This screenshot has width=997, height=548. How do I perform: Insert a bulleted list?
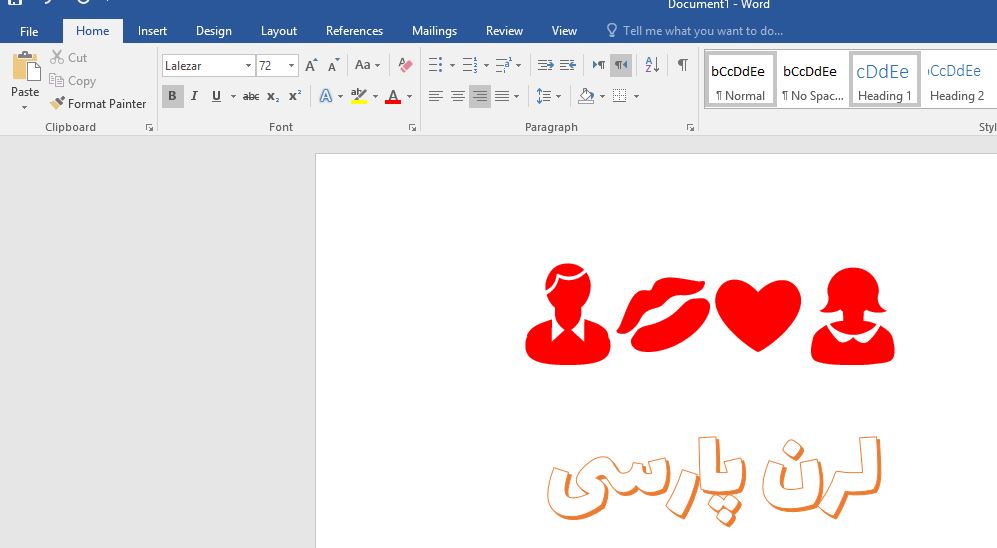pos(436,65)
